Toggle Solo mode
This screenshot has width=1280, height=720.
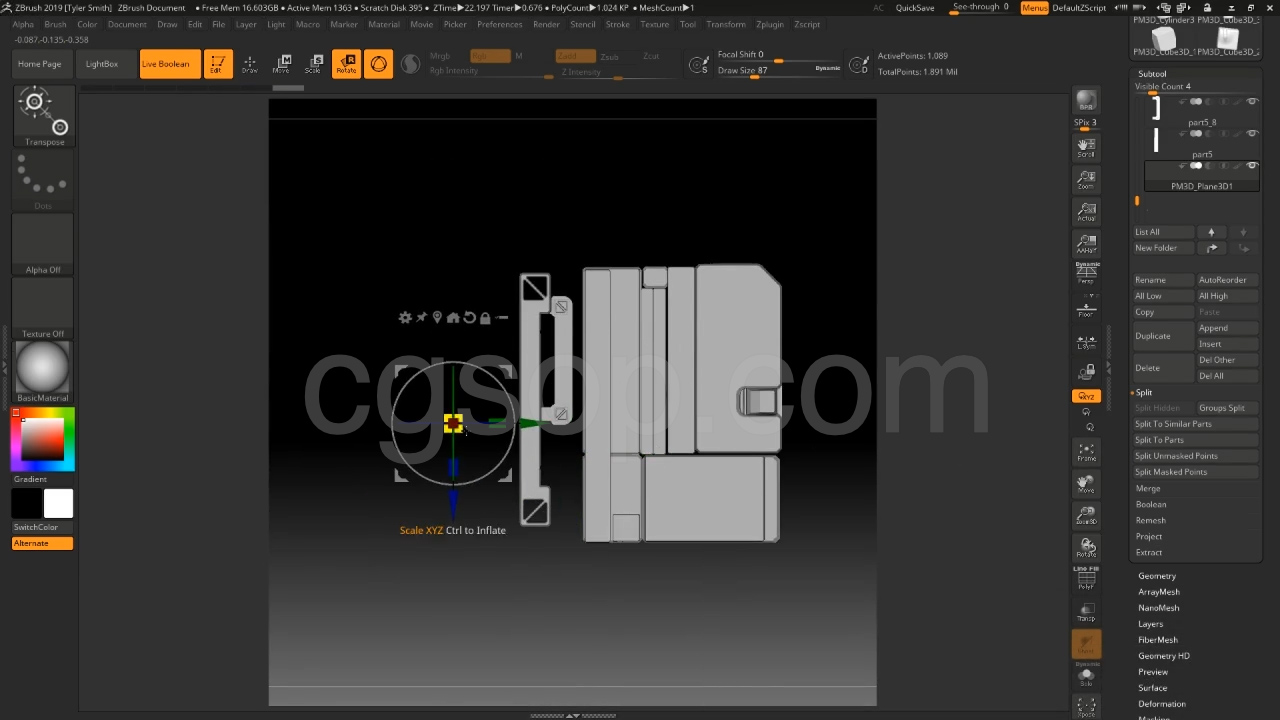[x=1086, y=676]
